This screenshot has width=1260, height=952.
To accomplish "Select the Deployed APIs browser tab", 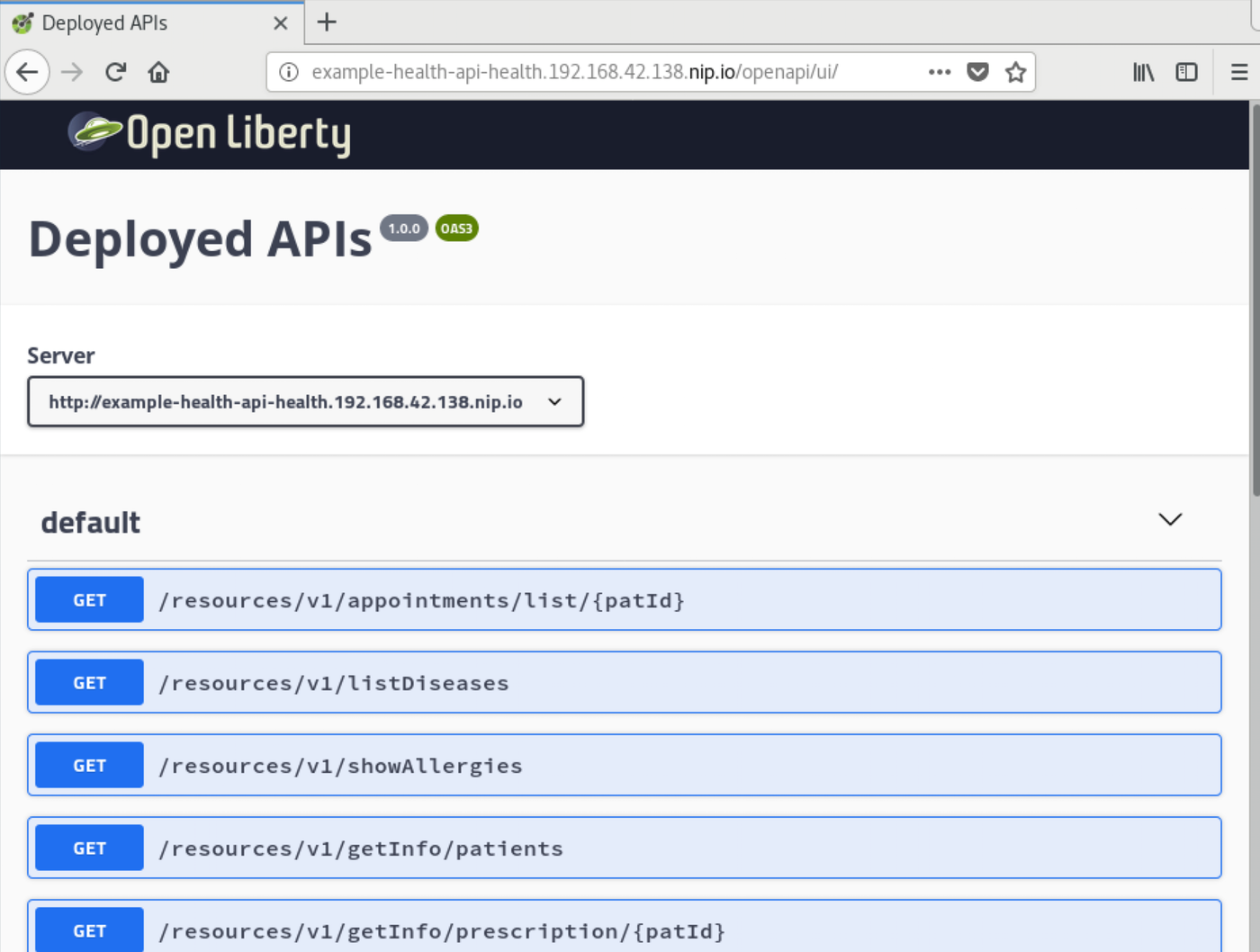I will coord(151,23).
